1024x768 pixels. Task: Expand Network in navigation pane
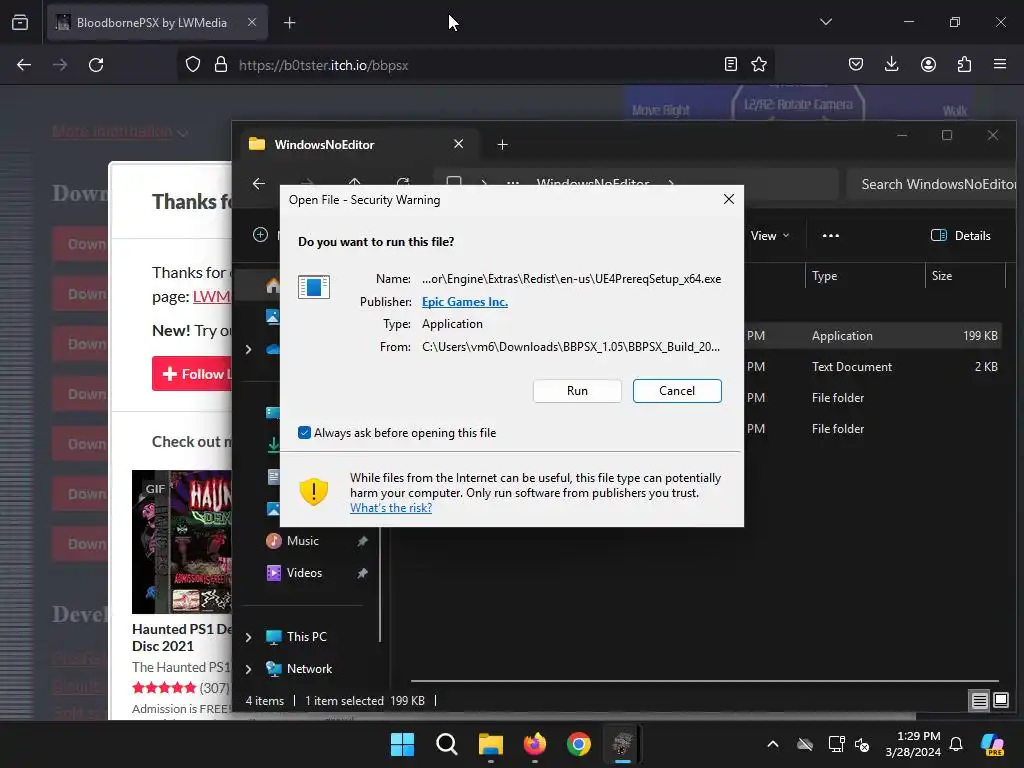pos(249,669)
